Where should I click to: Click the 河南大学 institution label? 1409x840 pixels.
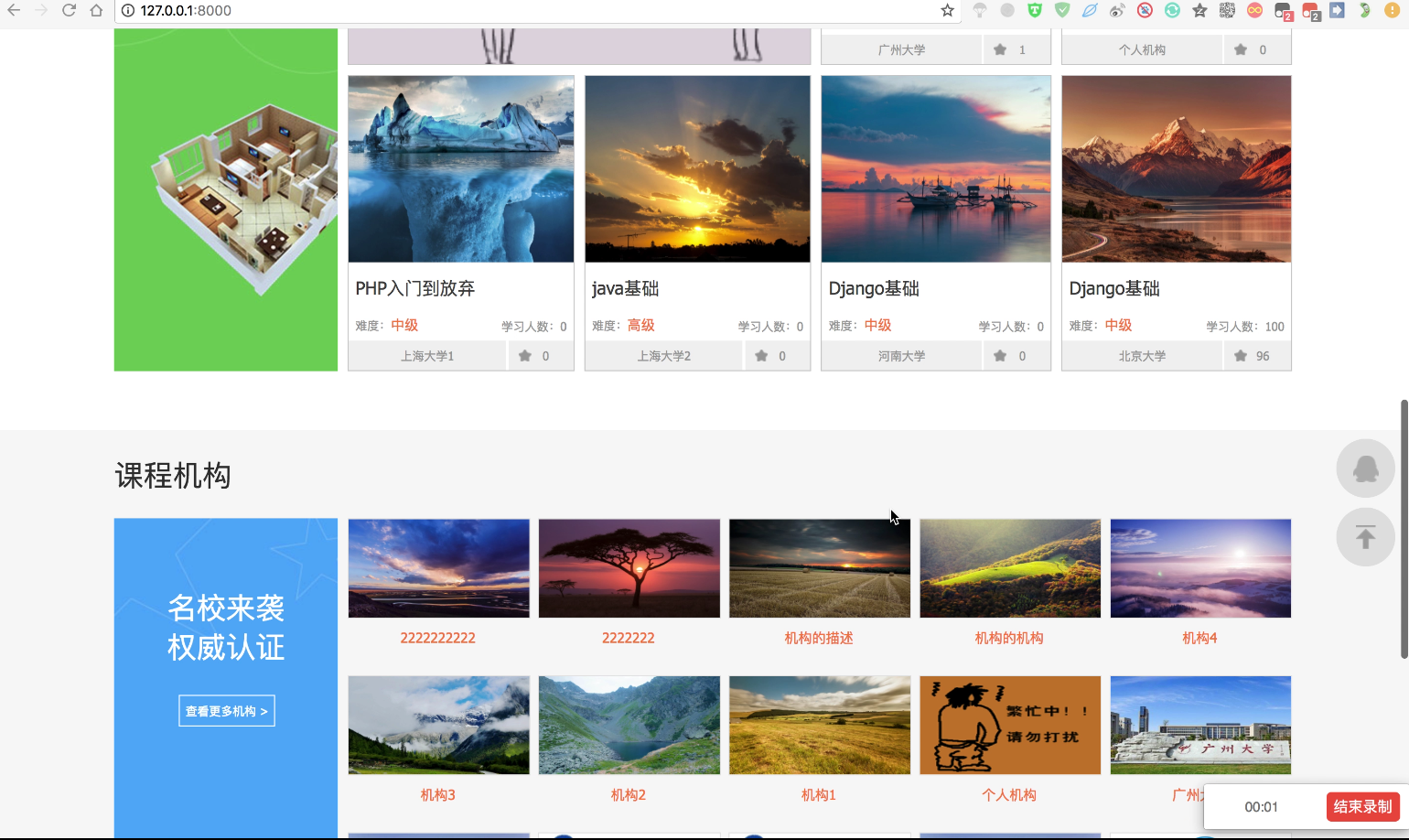pos(902,356)
